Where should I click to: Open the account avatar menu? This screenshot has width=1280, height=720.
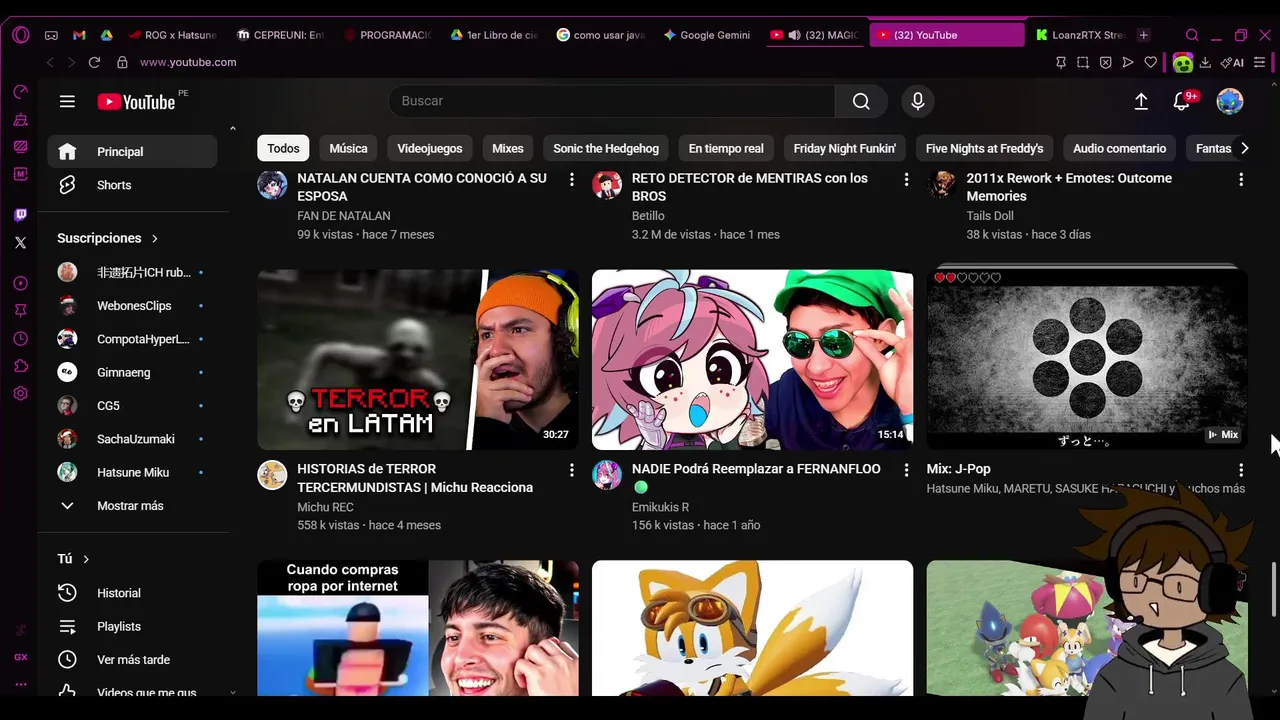1230,101
